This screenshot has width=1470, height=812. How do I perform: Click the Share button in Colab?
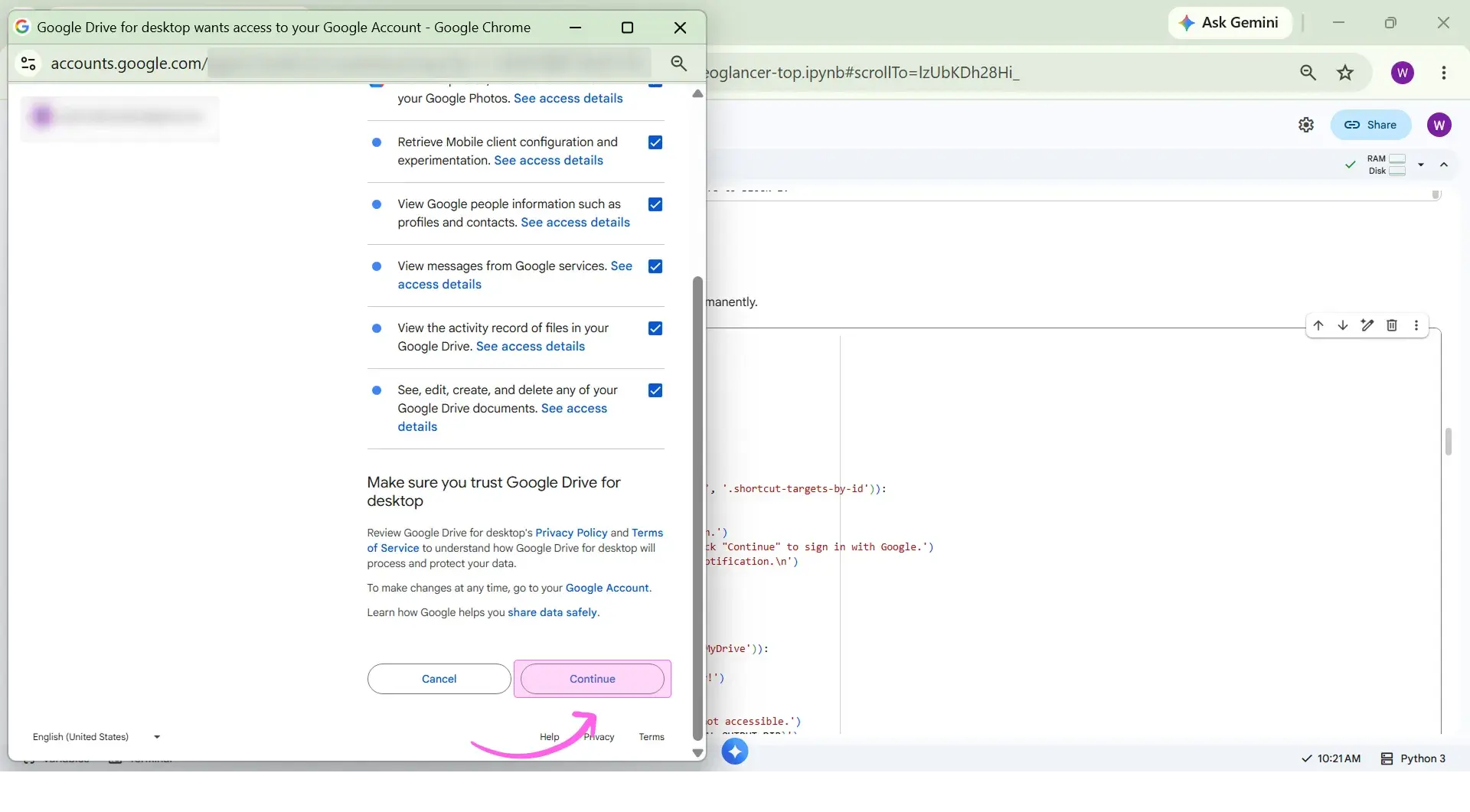[x=1370, y=125]
